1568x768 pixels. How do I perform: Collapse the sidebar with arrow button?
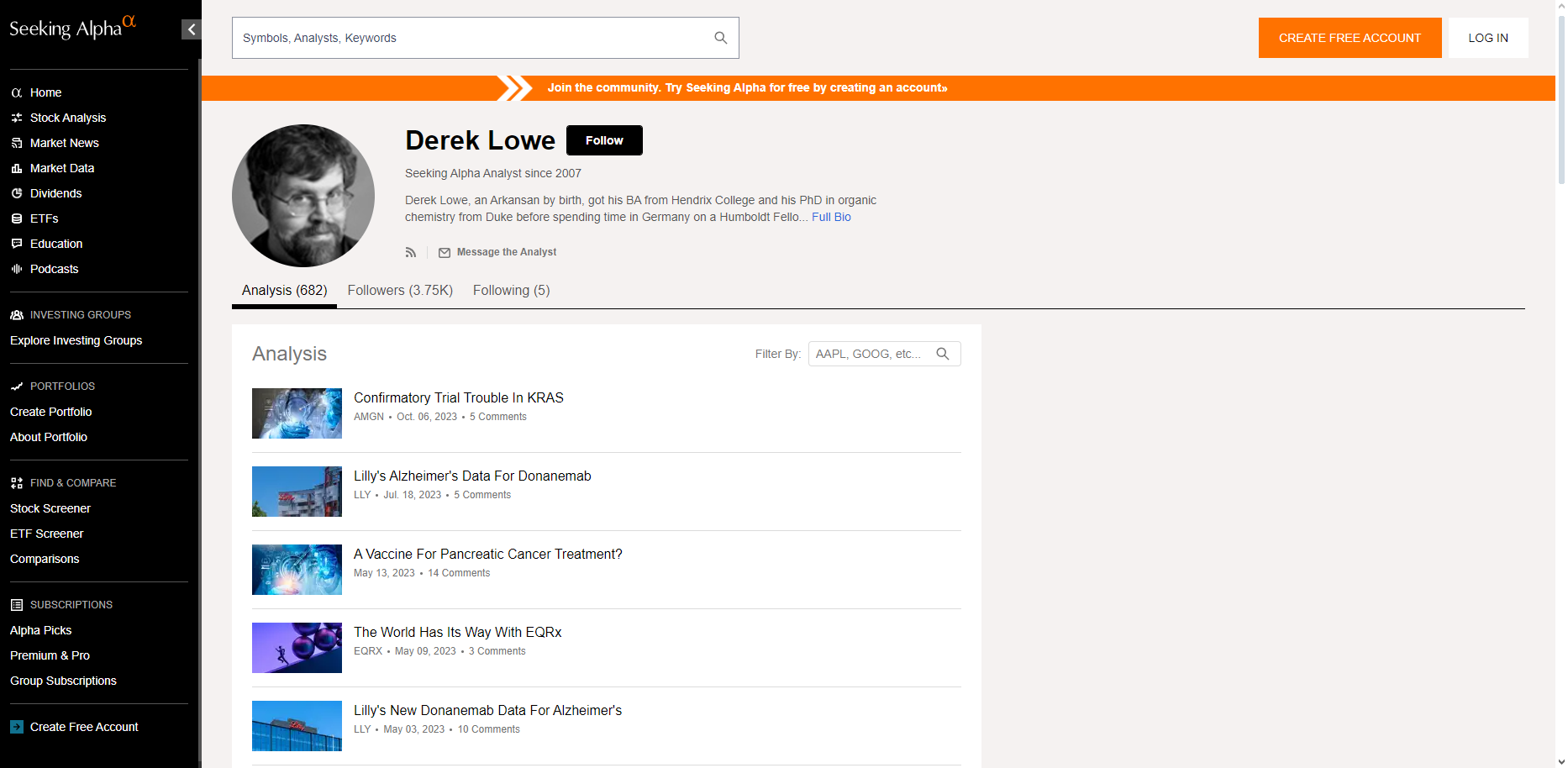tap(192, 29)
